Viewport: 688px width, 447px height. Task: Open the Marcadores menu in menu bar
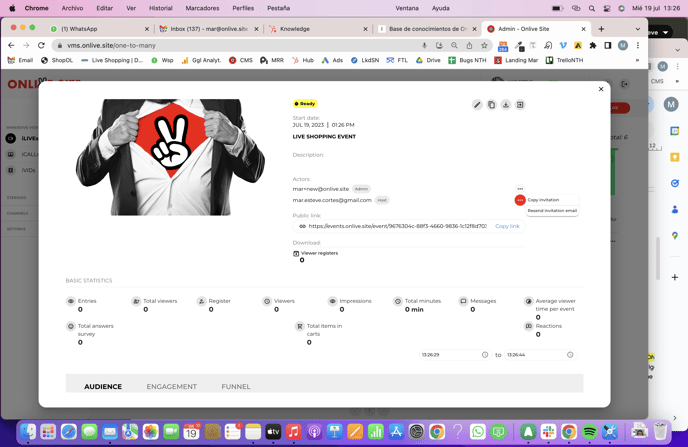pyautogui.click(x=202, y=8)
